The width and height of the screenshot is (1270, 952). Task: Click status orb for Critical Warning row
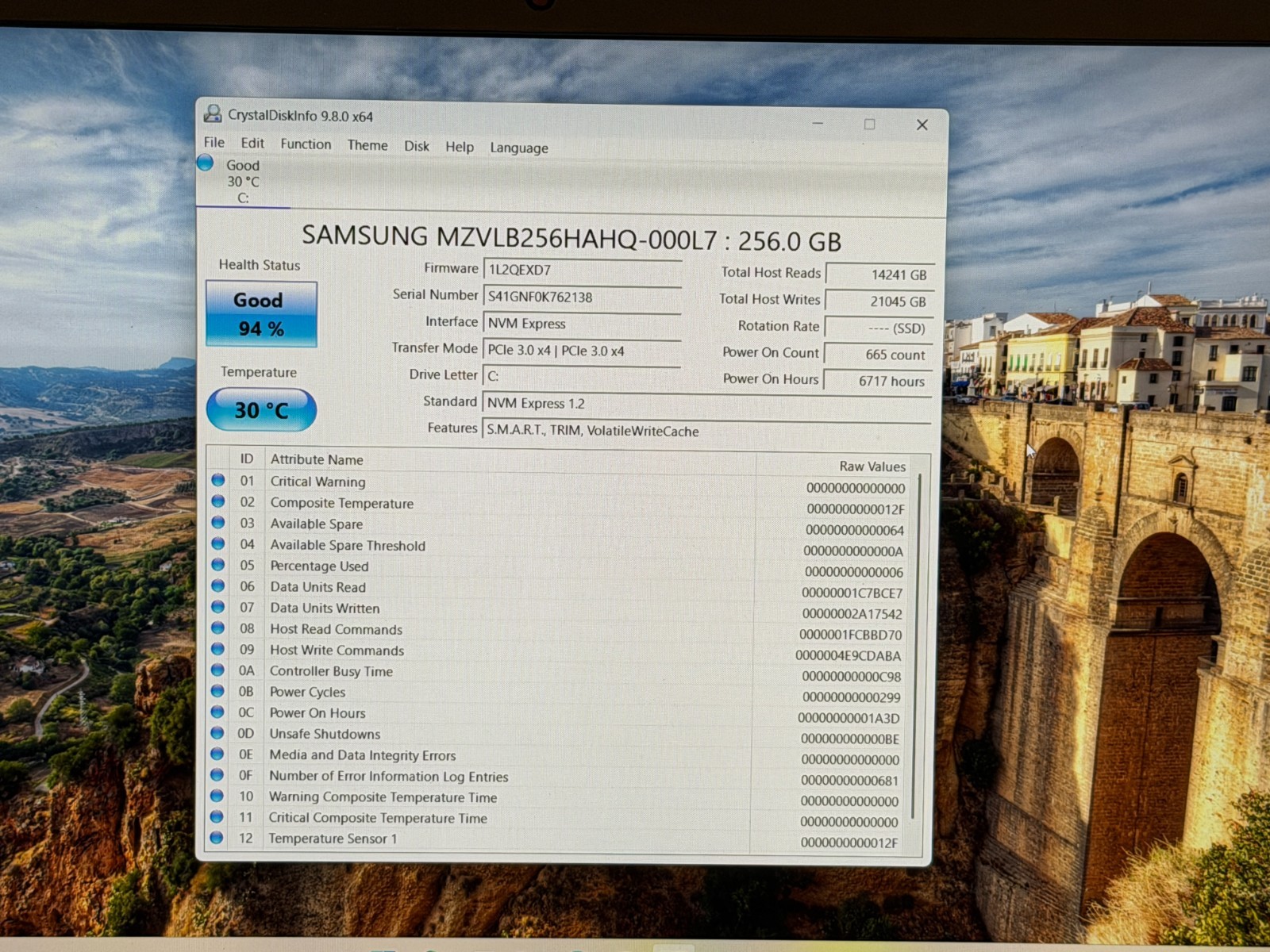[x=218, y=480]
